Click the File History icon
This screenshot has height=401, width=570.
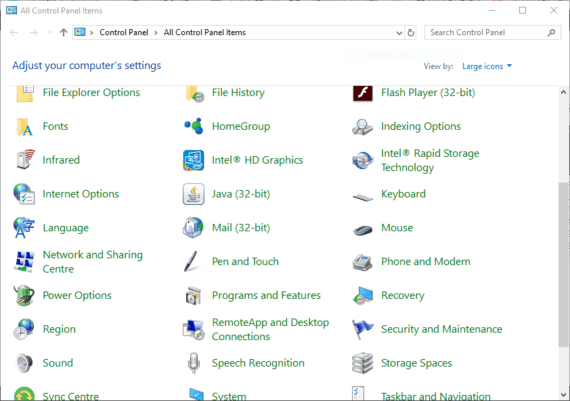195,94
